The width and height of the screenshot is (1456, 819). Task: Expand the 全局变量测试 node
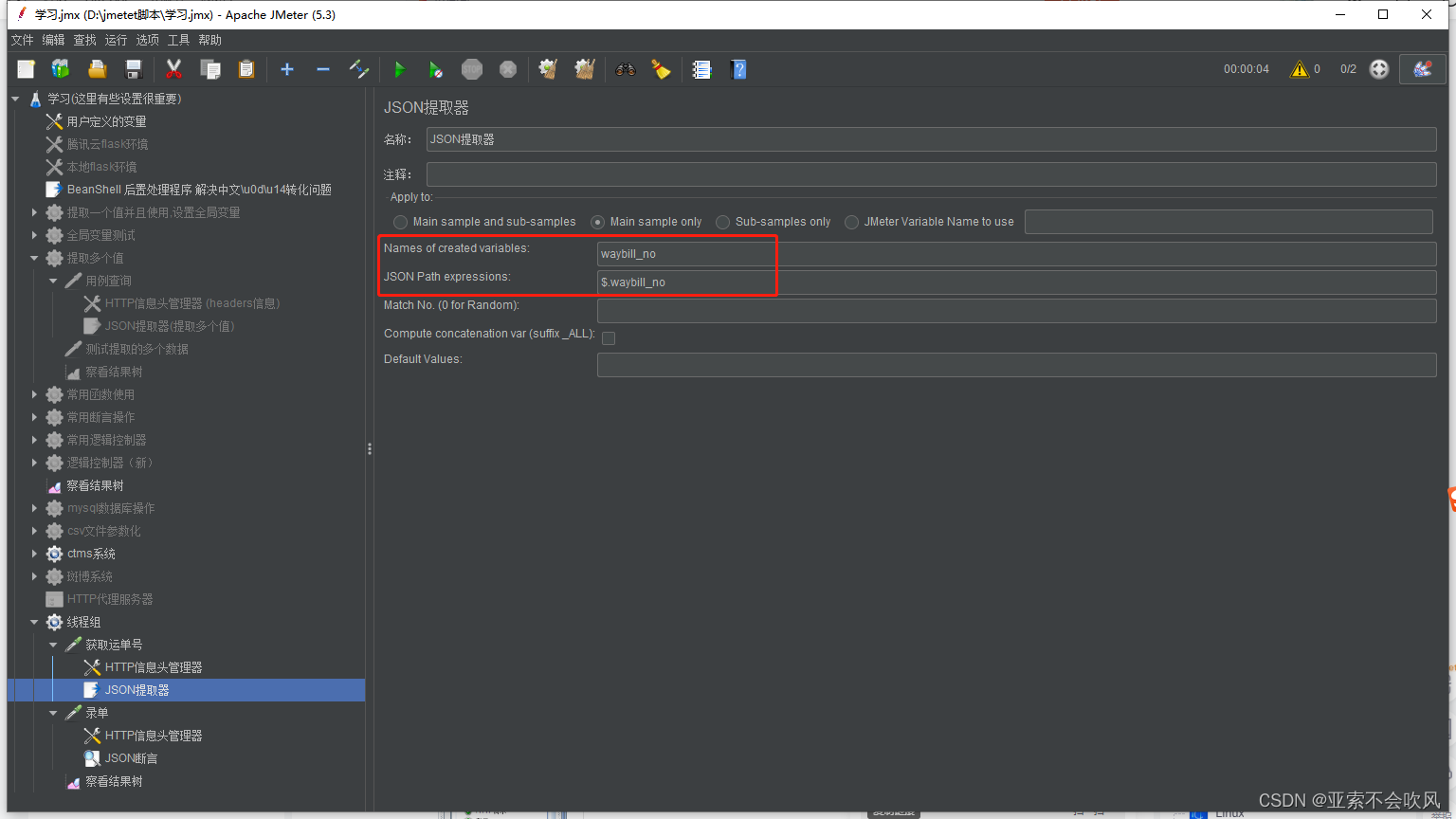[x=34, y=235]
